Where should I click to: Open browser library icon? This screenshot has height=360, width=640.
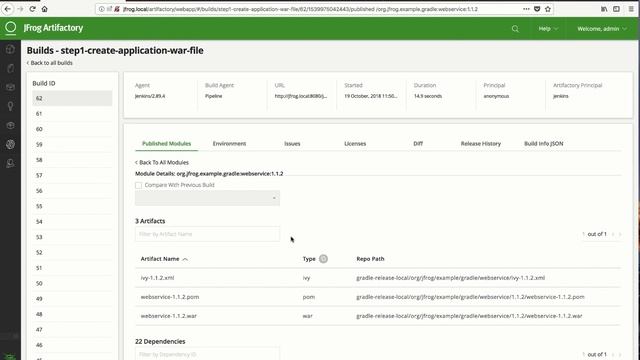tap(604, 9)
